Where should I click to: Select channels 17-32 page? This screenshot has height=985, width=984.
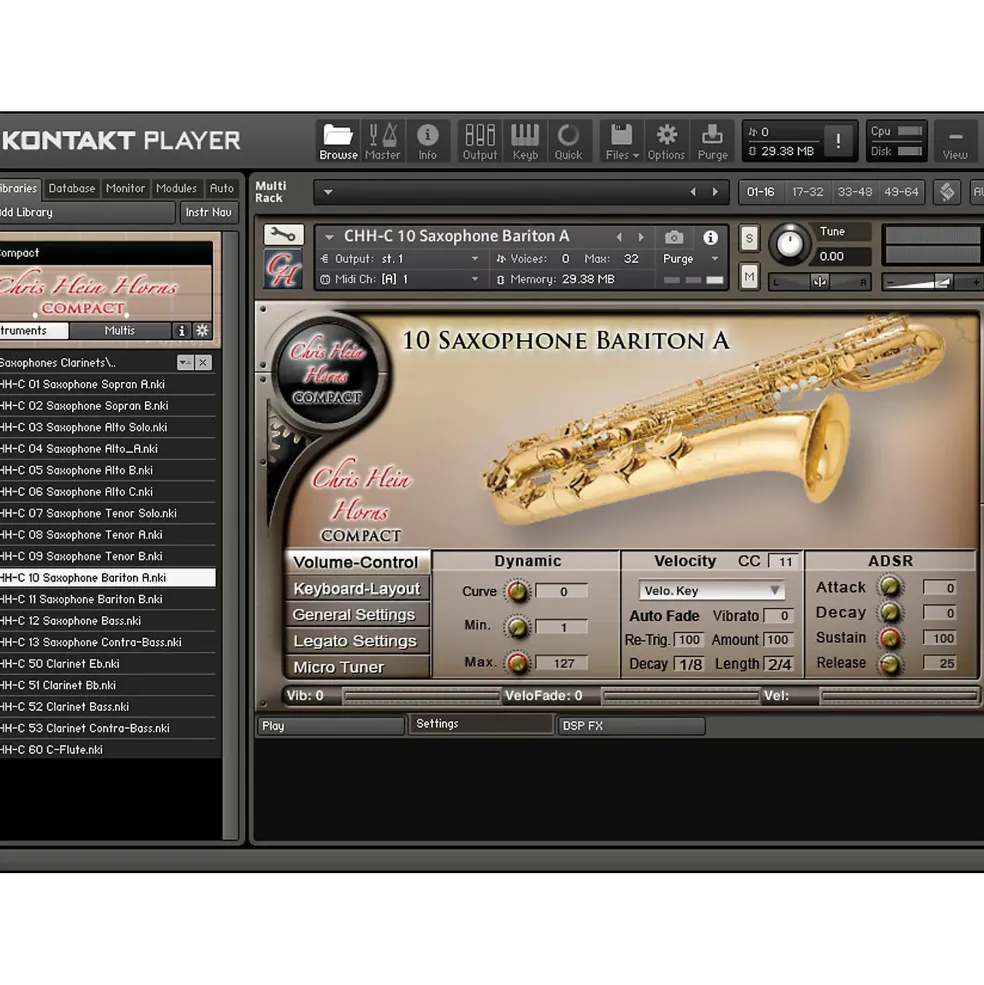tap(807, 192)
